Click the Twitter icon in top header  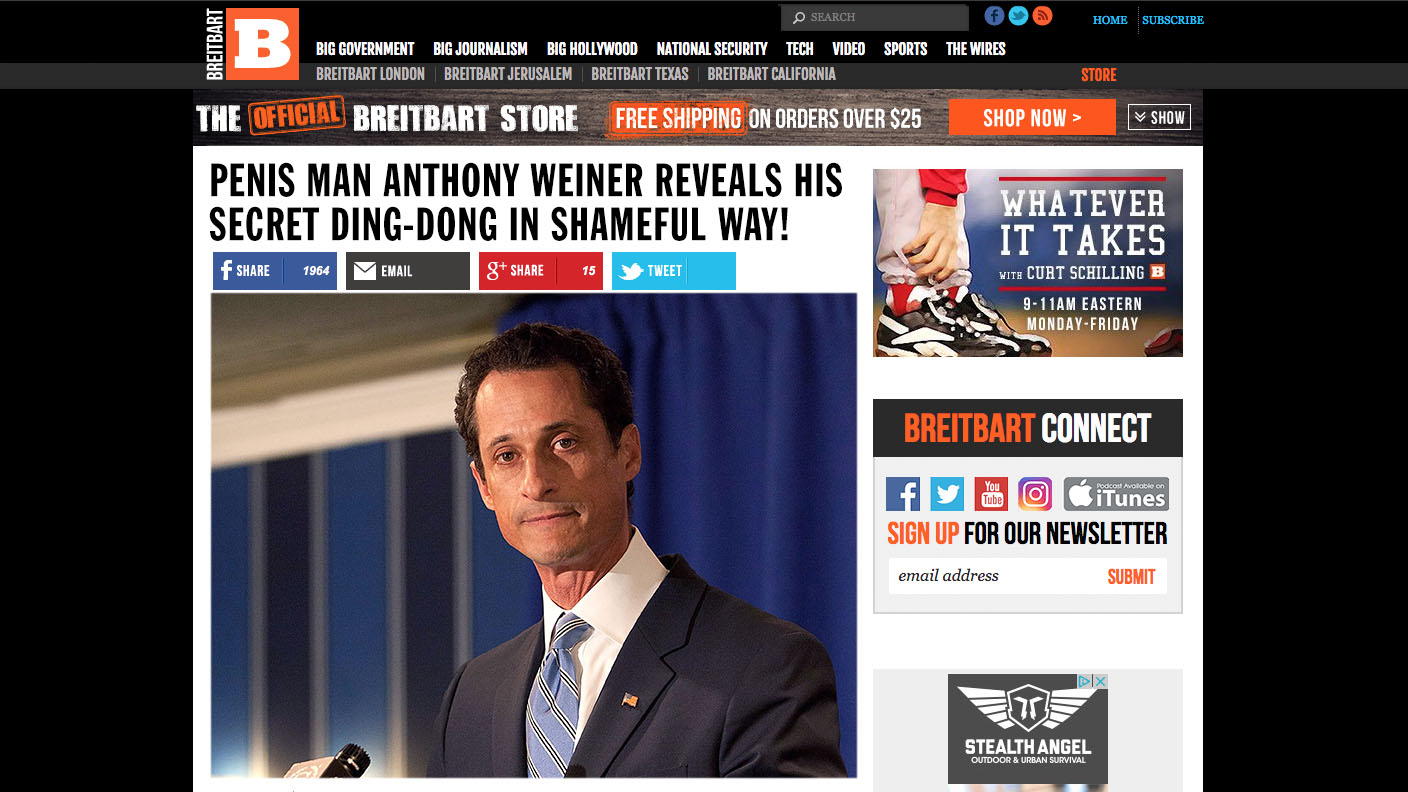[1018, 16]
